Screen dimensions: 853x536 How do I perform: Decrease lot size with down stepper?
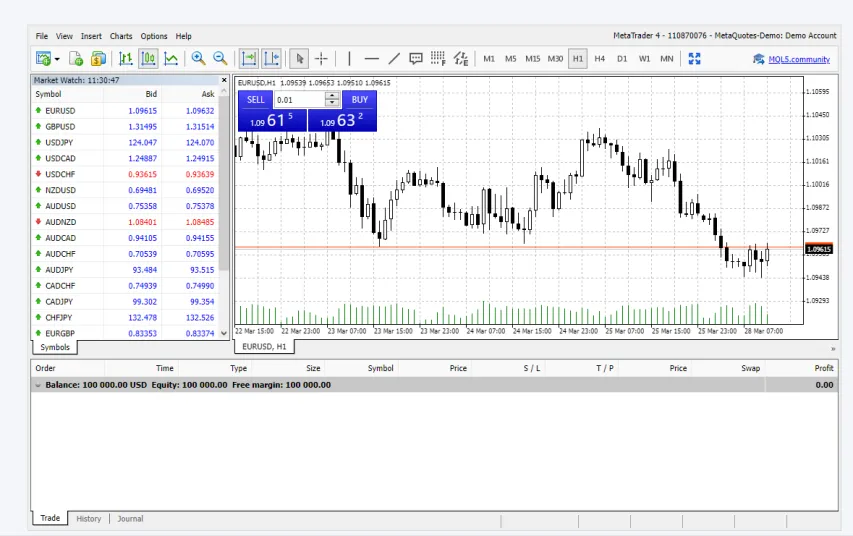(332, 103)
